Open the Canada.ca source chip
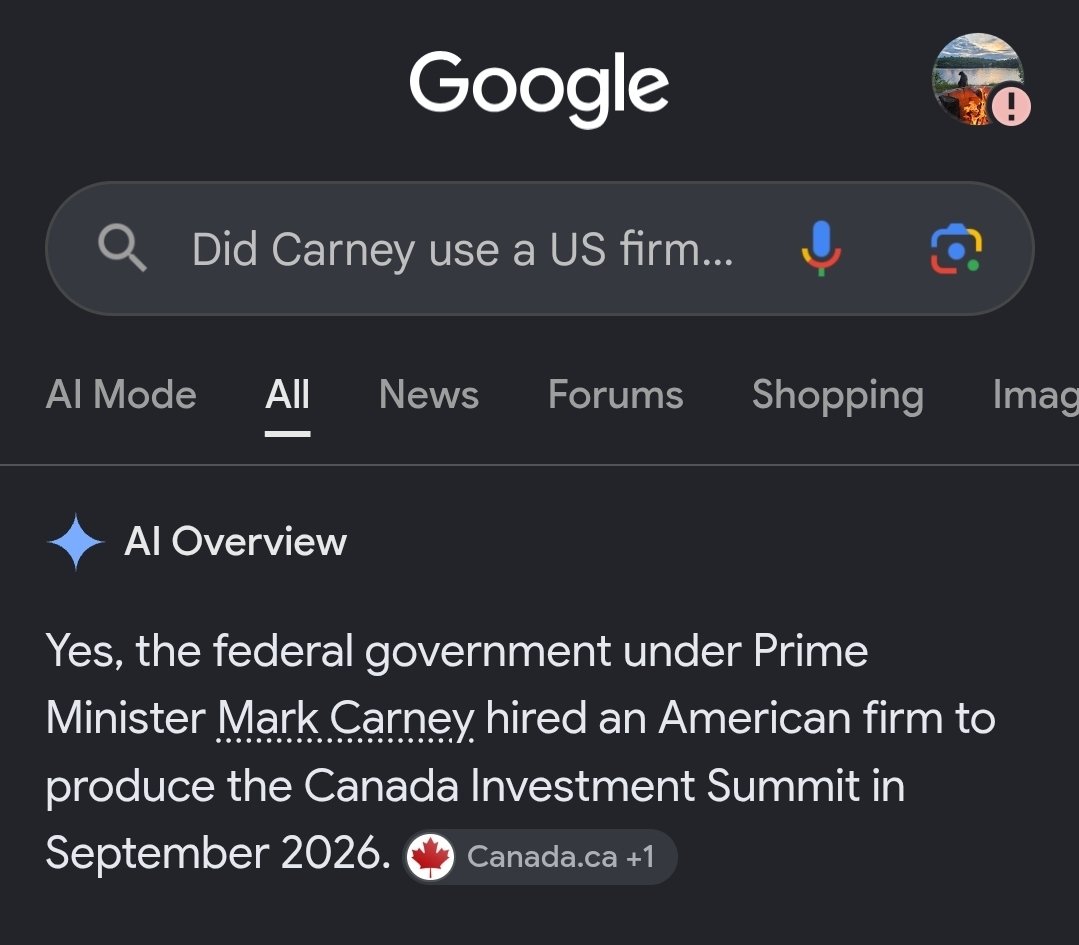The height and width of the screenshot is (945, 1079). tap(540, 857)
